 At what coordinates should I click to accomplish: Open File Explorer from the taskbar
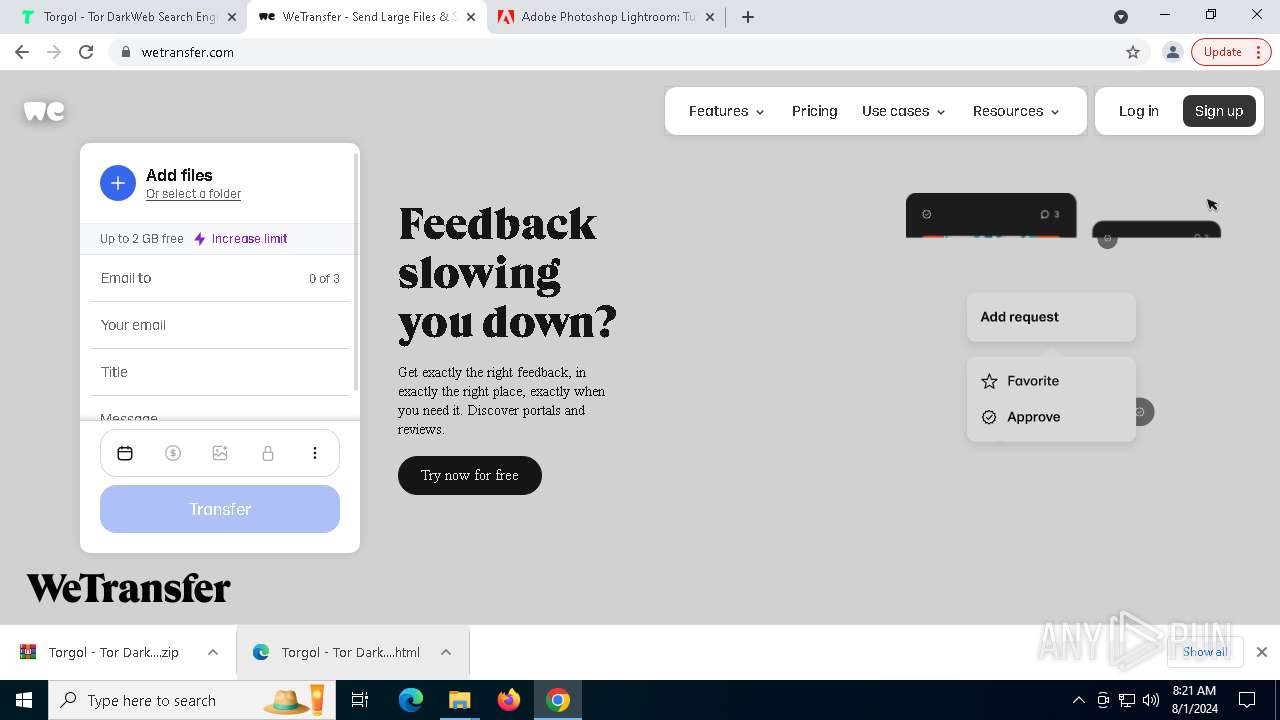pyautogui.click(x=460, y=700)
